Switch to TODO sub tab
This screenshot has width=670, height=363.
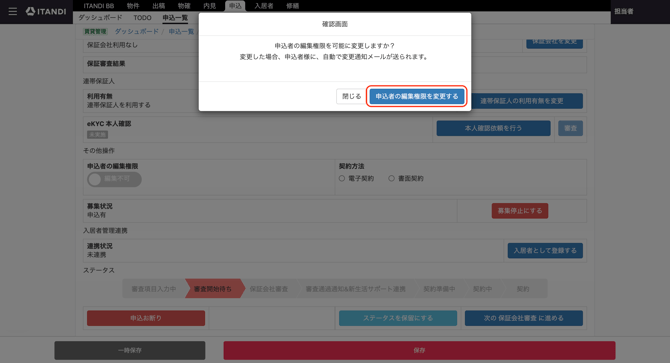pos(142,18)
